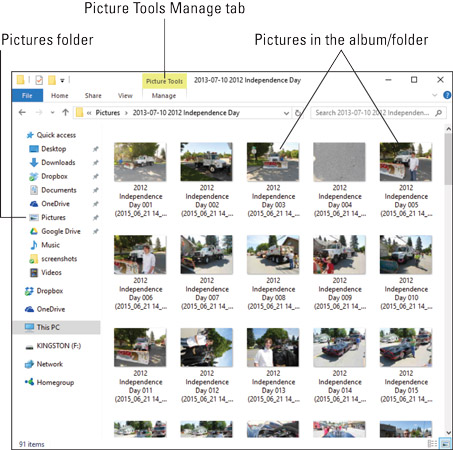
Task: Click the file name Independence Day 013
Action: [273, 386]
